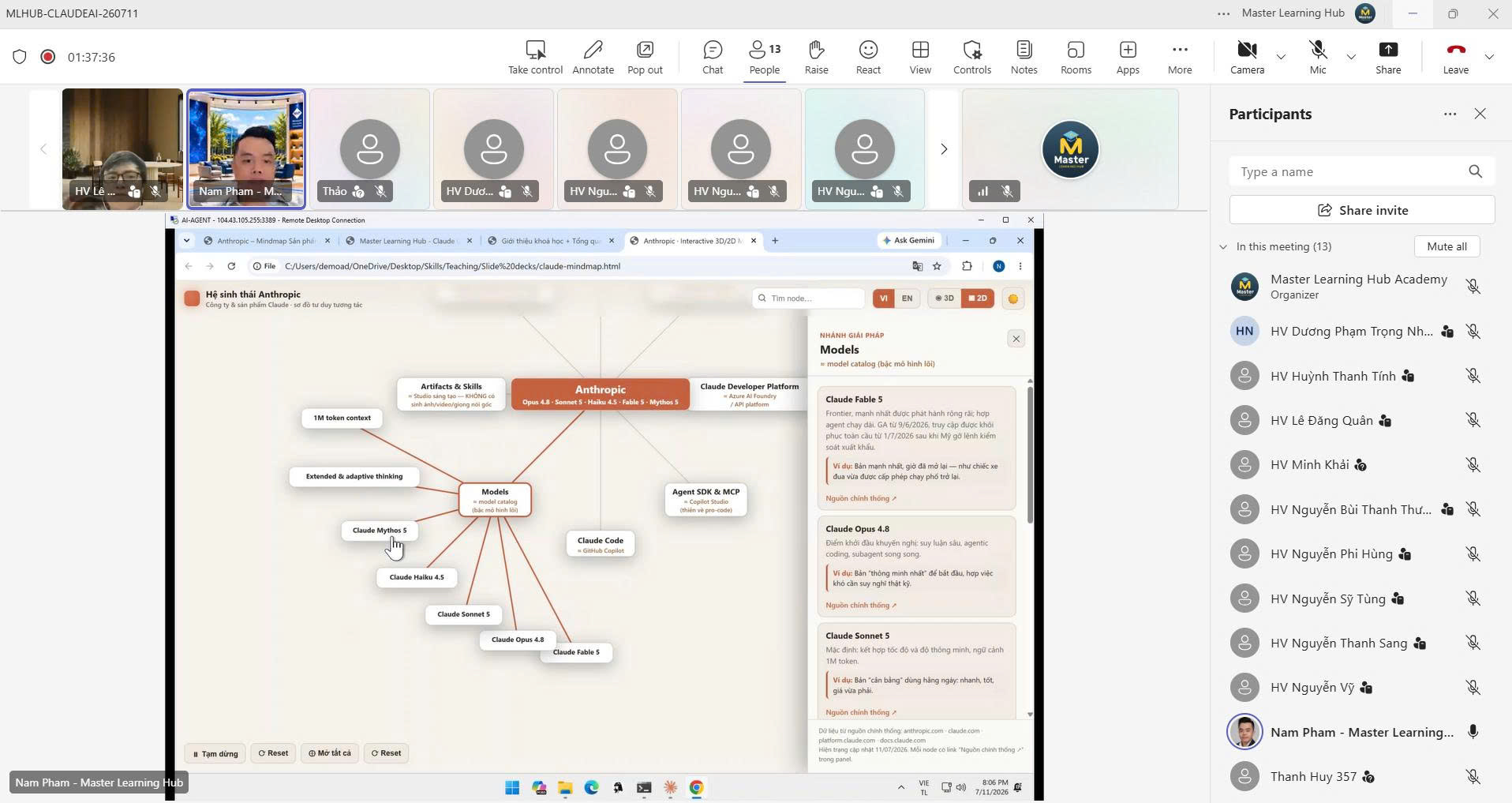Open meeting Controls
This screenshot has width=1512, height=803.
tap(972, 58)
